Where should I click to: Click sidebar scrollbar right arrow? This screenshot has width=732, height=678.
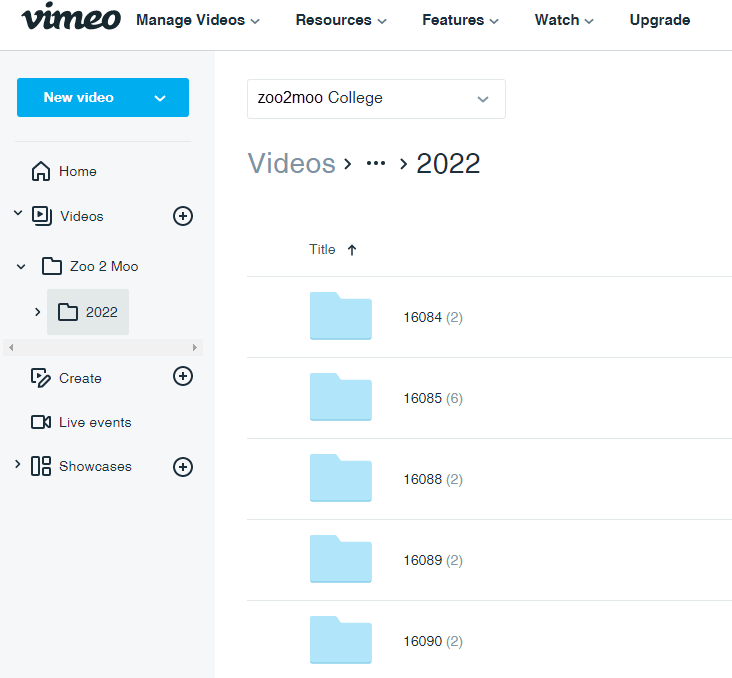[x=195, y=347]
